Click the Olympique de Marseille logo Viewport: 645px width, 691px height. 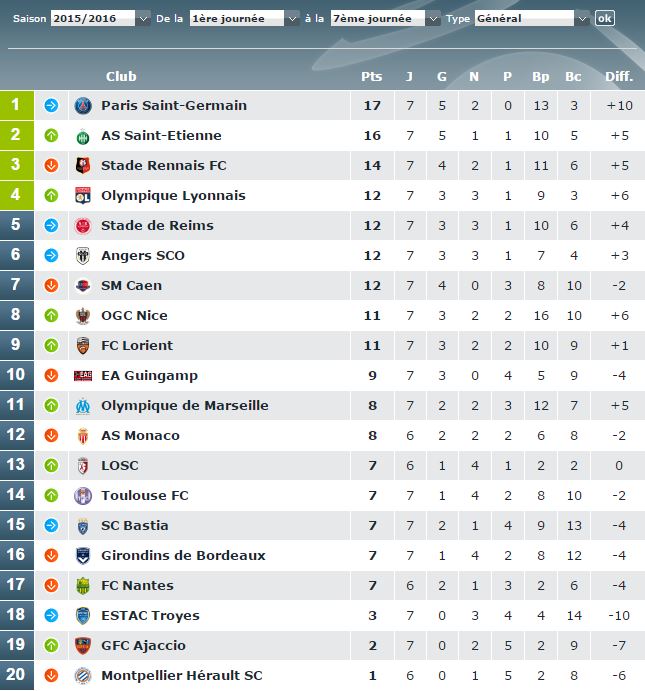point(83,406)
